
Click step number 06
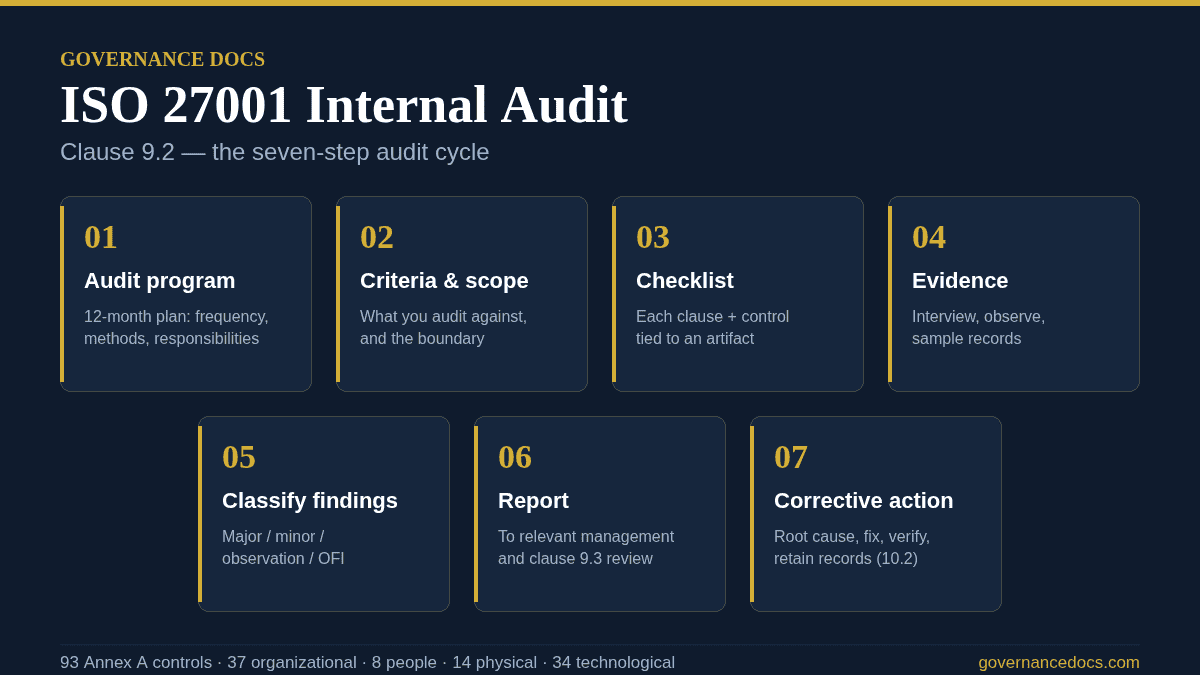tap(515, 457)
